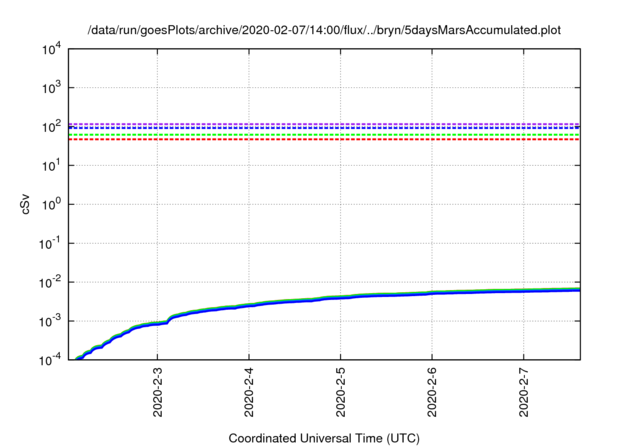The image size is (640, 448).
Task: Click the 10^2 y-axis tick label
Action: (52, 127)
